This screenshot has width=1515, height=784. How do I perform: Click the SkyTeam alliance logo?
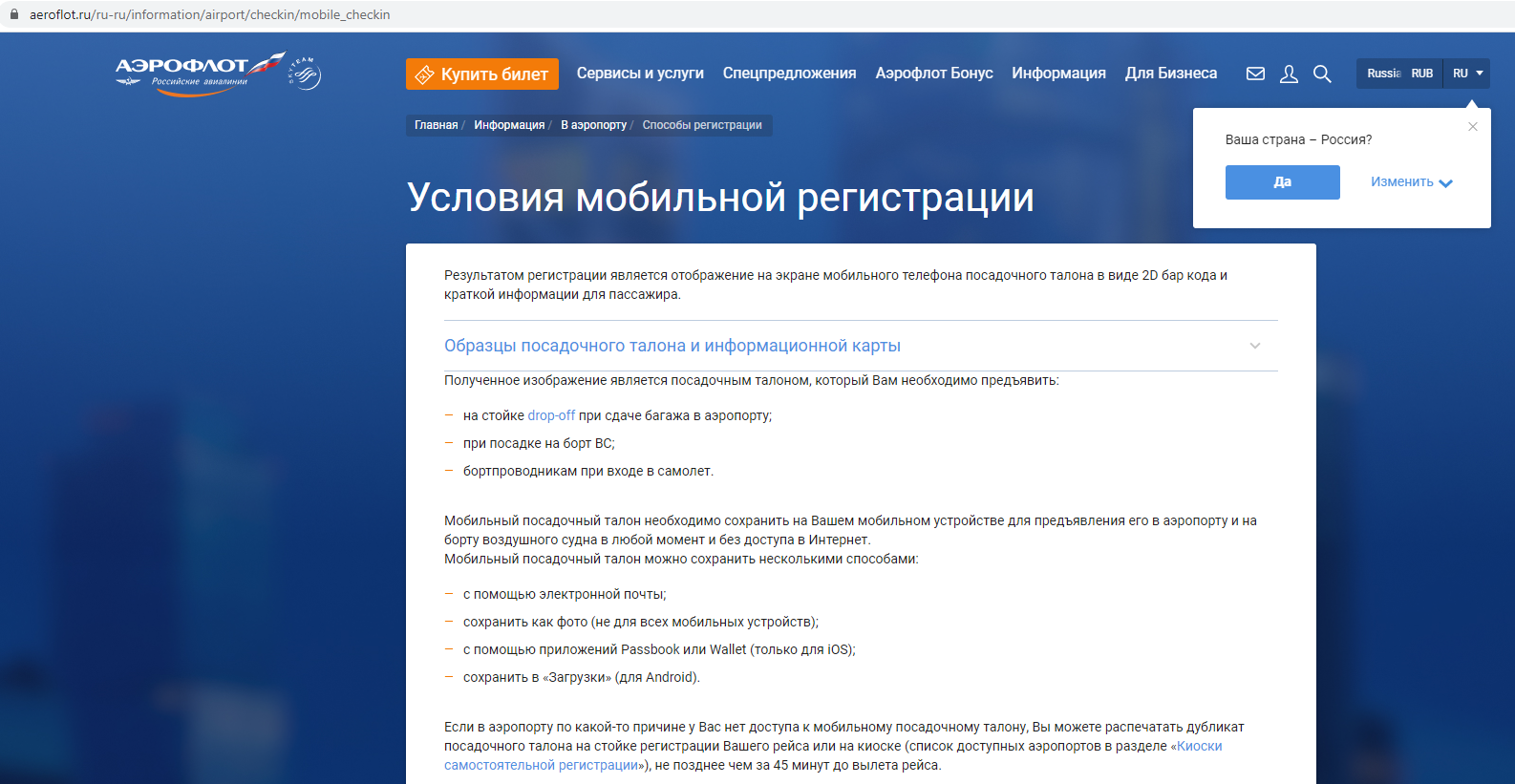pos(305,74)
